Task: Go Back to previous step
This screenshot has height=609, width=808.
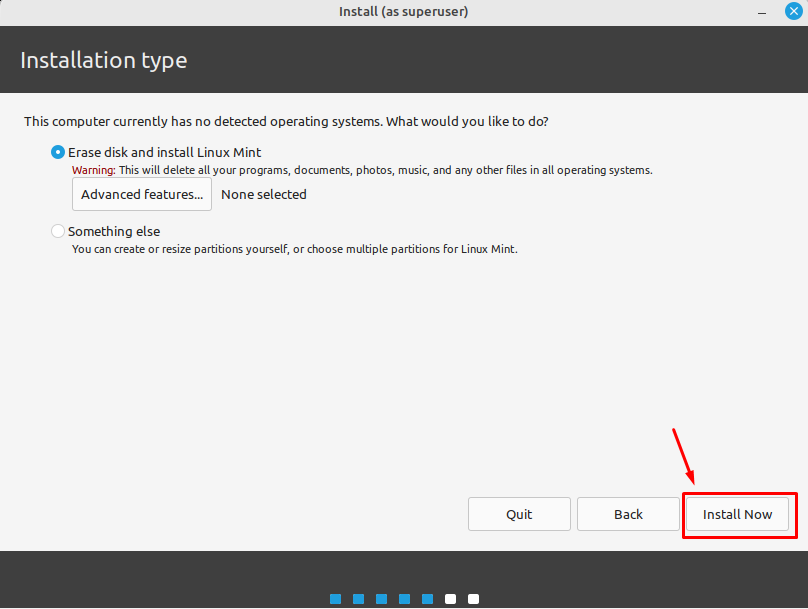Action: 628,514
